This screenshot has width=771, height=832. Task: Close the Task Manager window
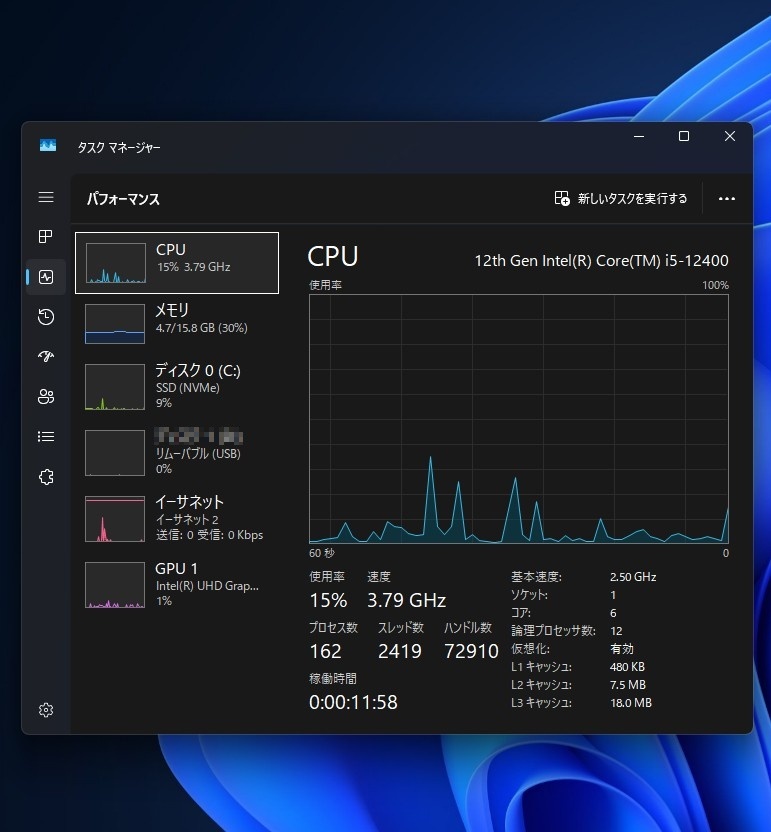tap(730, 136)
